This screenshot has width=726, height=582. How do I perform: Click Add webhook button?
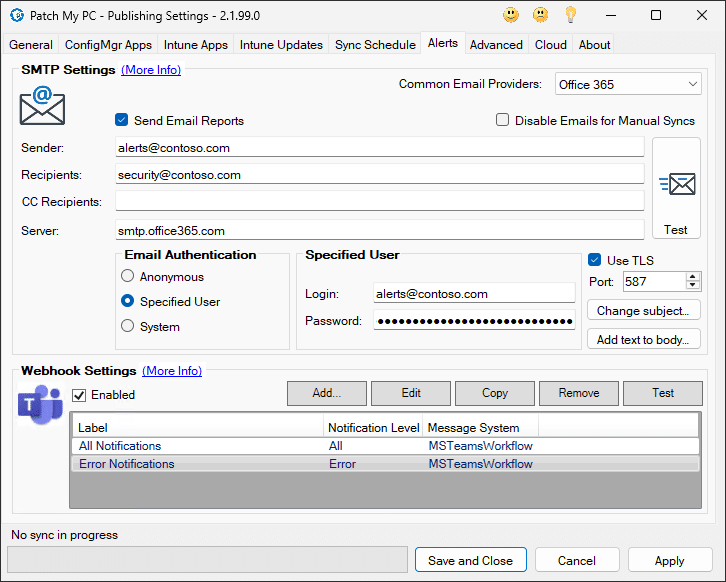tap(326, 393)
